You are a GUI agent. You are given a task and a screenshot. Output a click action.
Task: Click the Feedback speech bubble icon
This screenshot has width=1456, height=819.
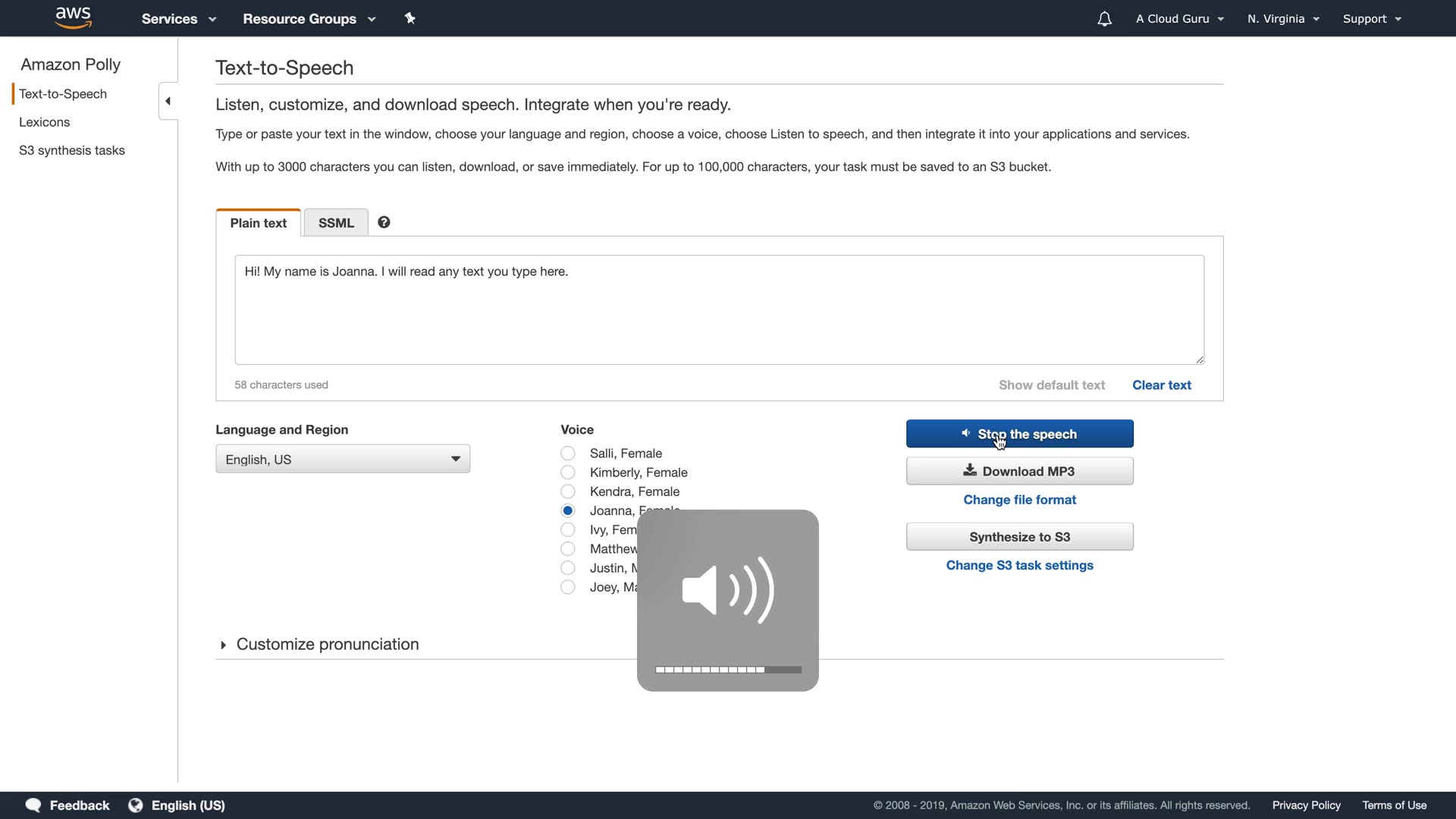coord(33,805)
